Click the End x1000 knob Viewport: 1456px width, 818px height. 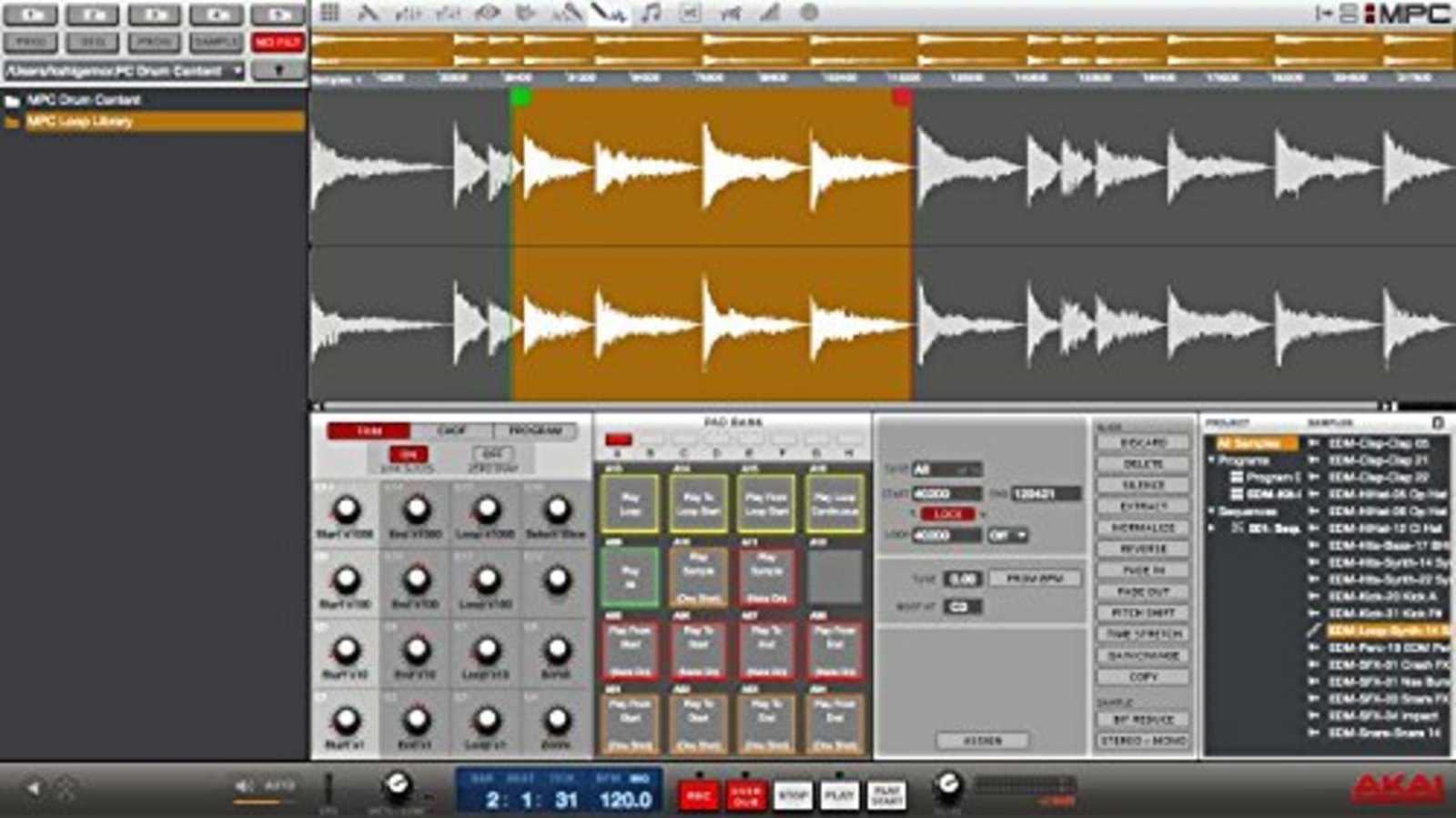pos(417,510)
